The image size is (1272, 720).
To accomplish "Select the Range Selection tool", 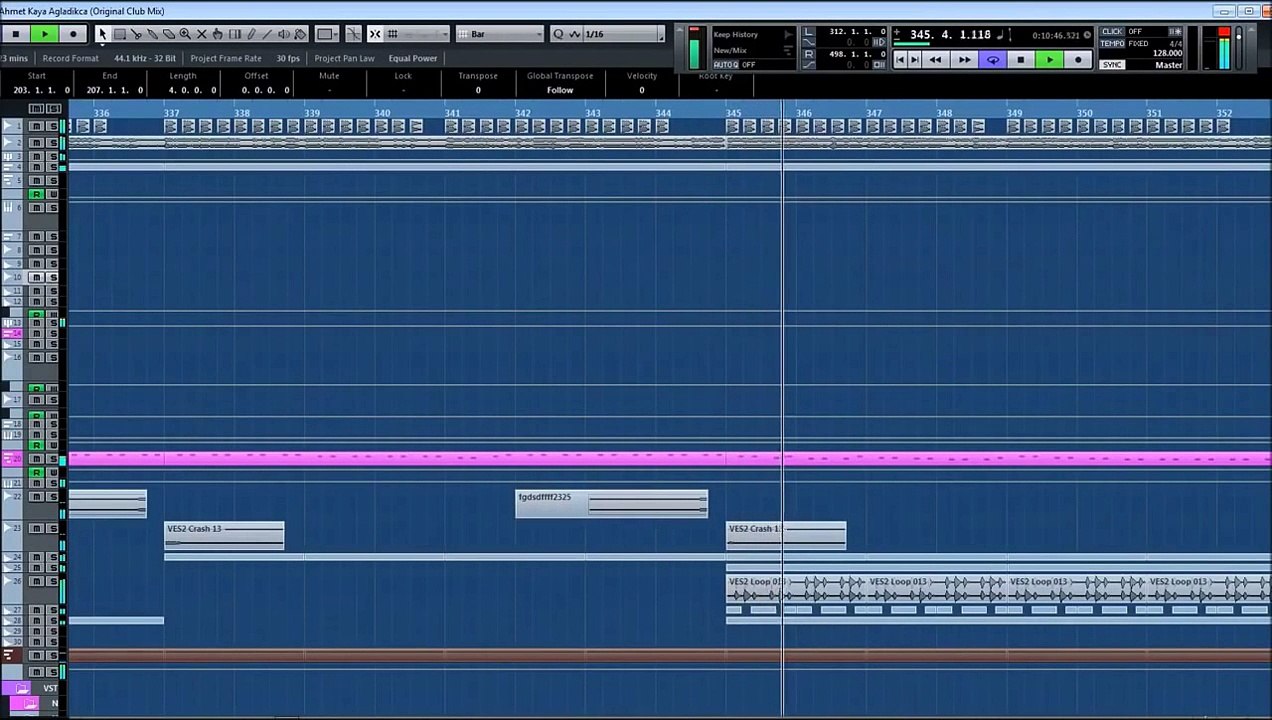I will click(x=119, y=34).
